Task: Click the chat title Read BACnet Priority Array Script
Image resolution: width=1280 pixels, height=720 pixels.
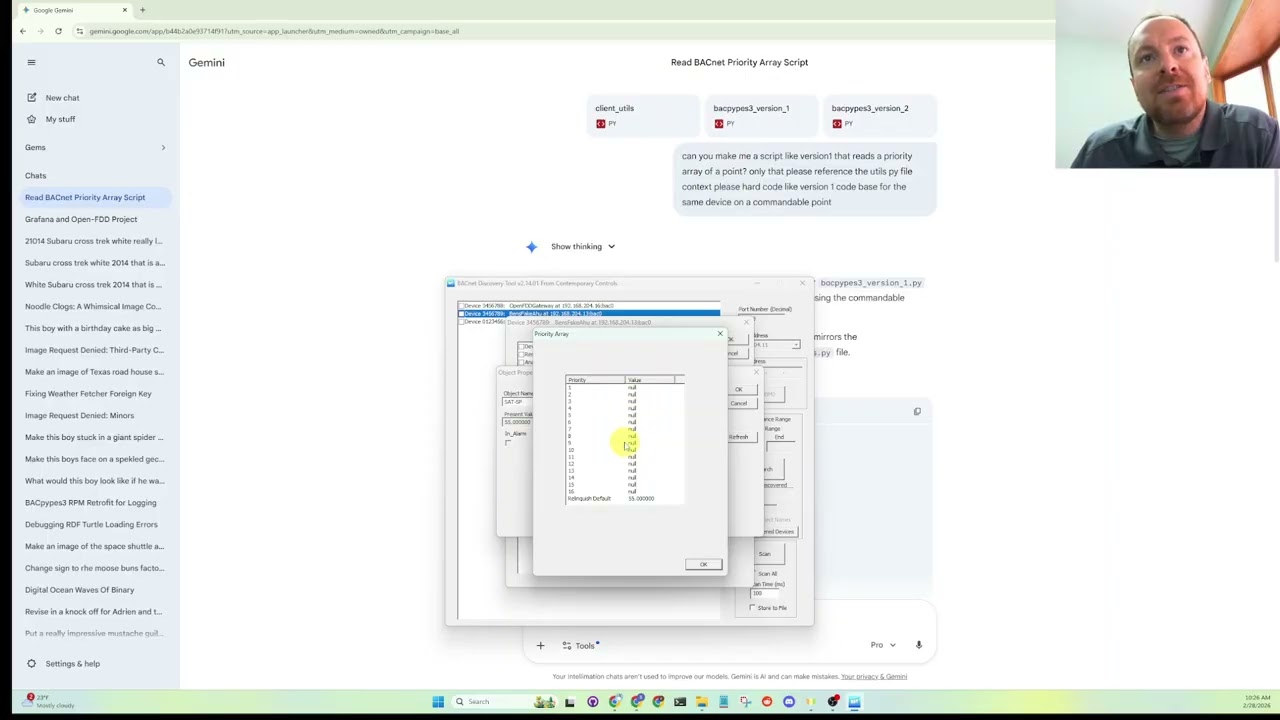Action: tap(739, 62)
